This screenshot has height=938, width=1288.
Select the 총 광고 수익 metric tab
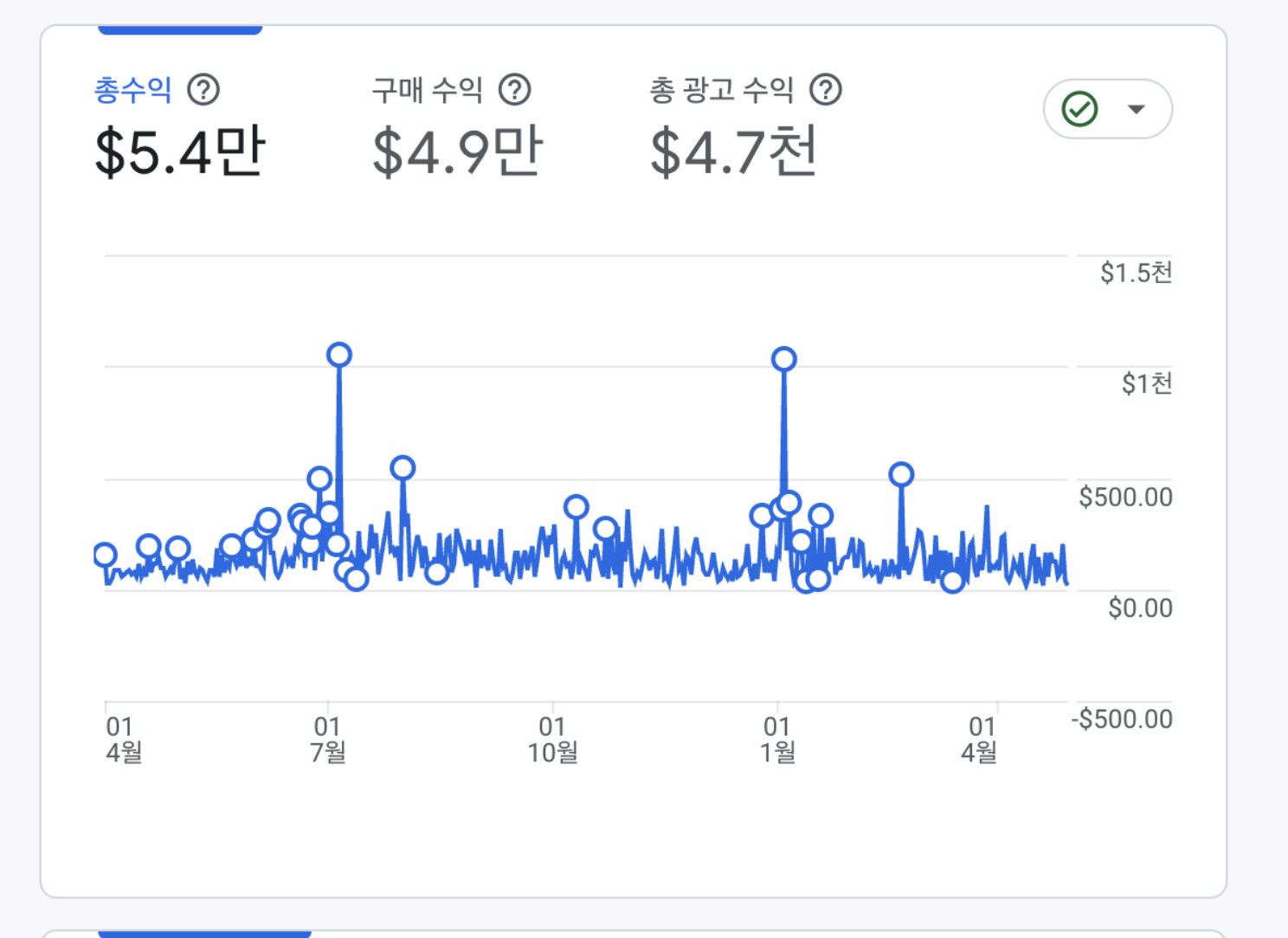pyautogui.click(x=721, y=90)
